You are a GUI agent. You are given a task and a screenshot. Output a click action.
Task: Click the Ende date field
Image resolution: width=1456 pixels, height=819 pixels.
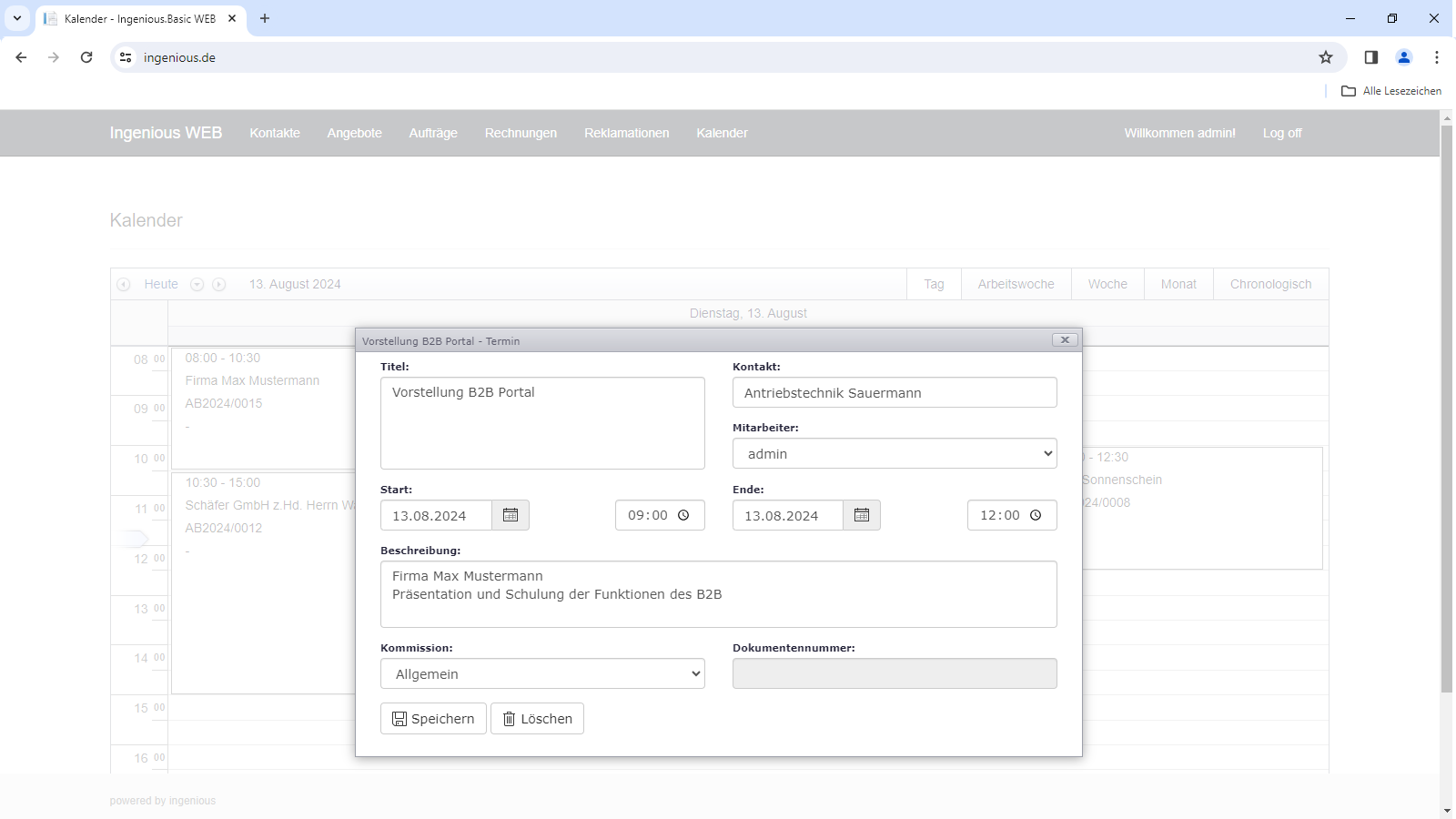(x=788, y=515)
